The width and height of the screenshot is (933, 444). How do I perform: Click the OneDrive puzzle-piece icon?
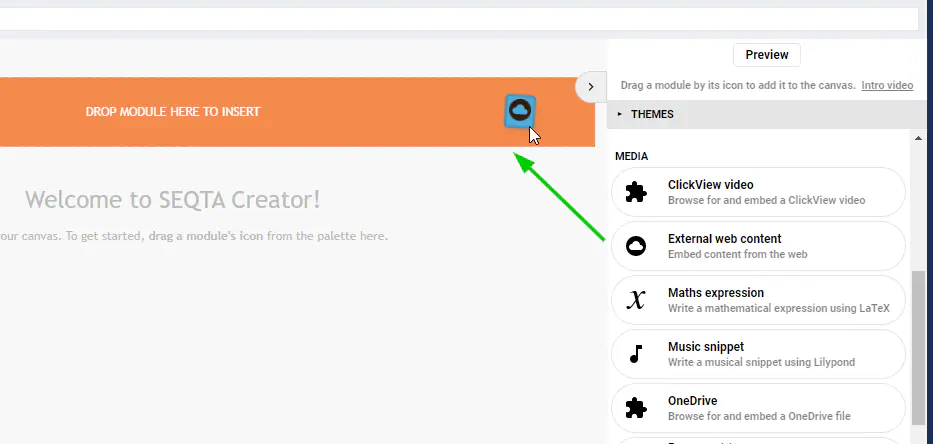tap(636, 408)
